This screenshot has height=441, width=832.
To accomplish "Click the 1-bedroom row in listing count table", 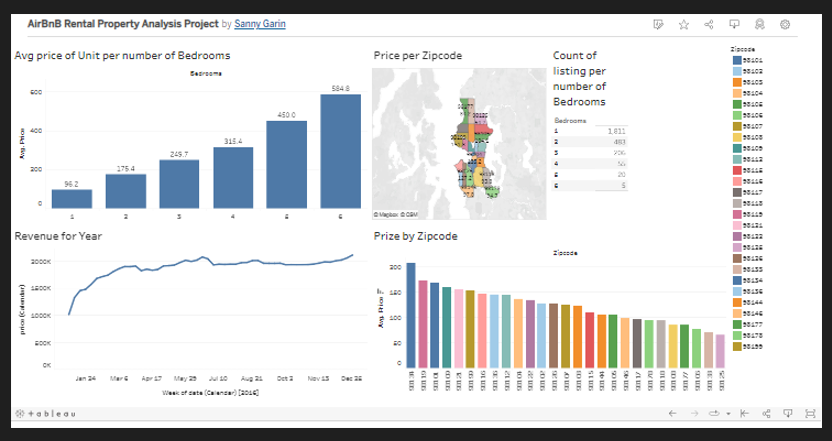I will pyautogui.click(x=590, y=130).
